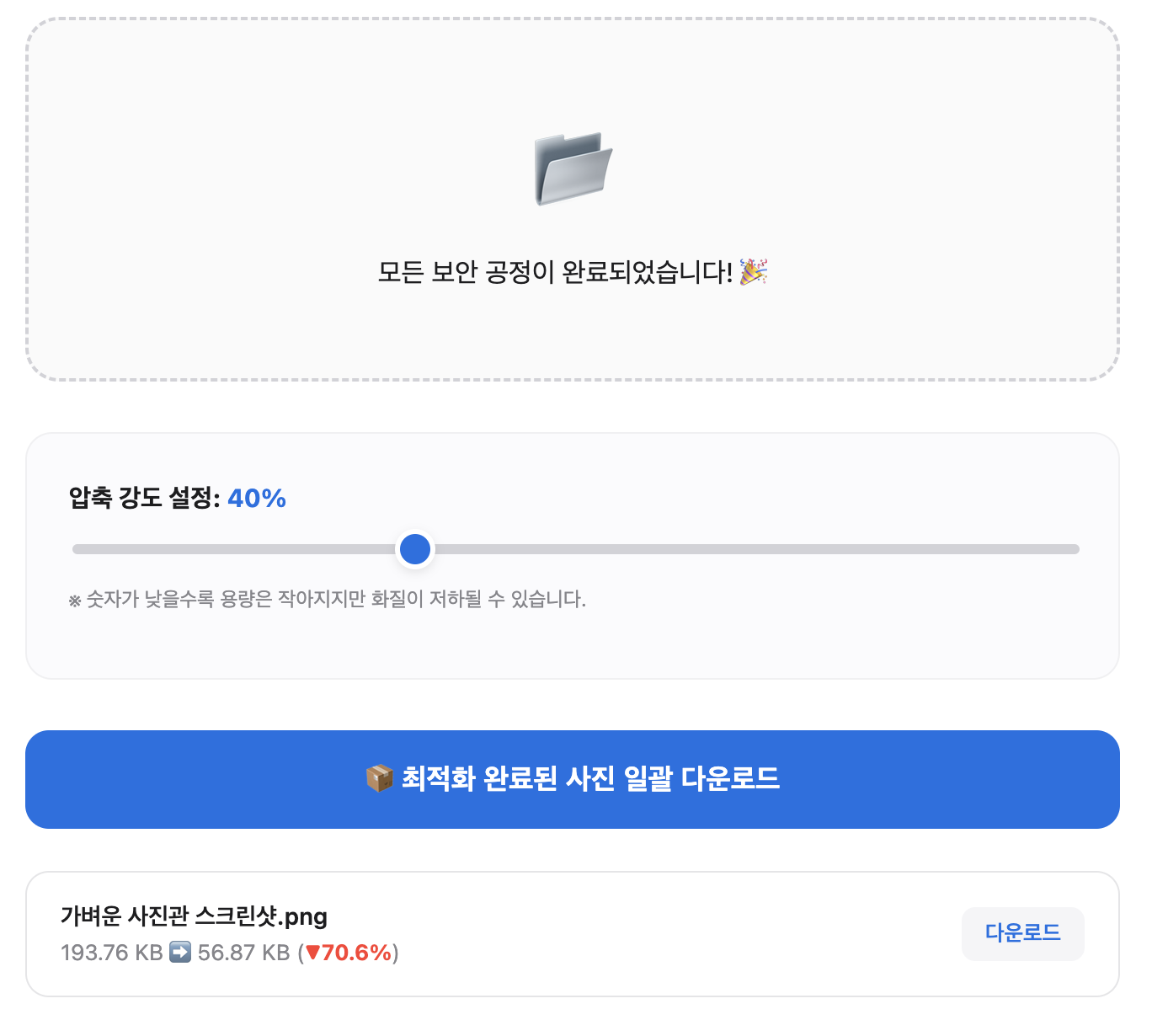Click the 56.87 KB compressed size text
This screenshot has width=1152, height=1036.
tap(243, 953)
